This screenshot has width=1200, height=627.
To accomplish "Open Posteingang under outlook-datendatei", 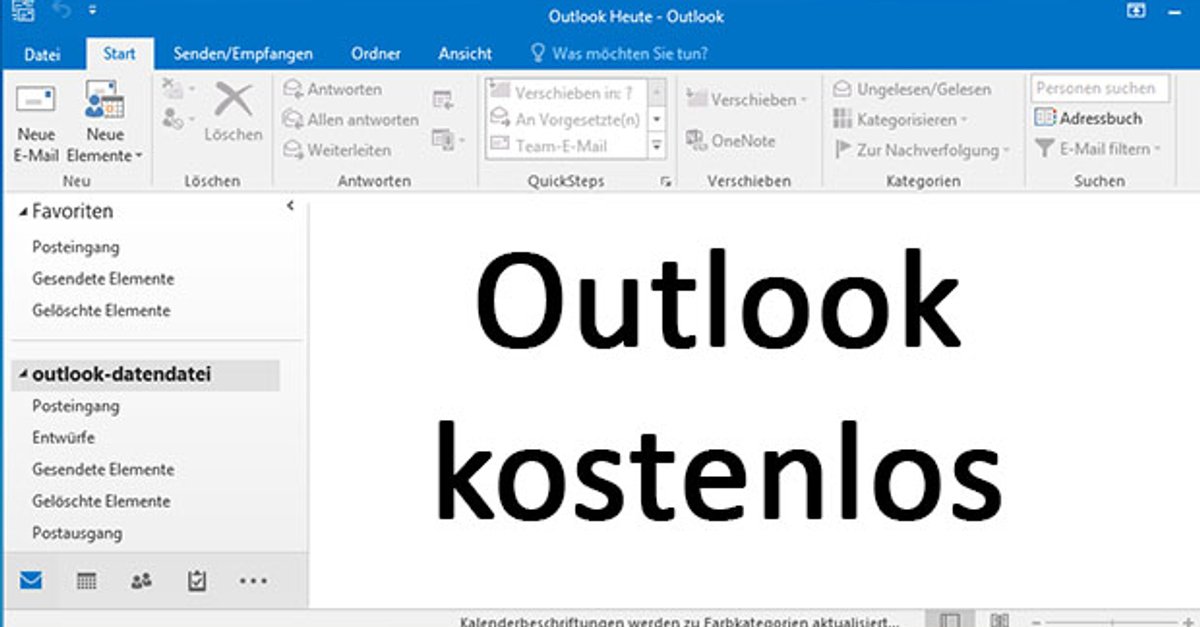I will [76, 406].
